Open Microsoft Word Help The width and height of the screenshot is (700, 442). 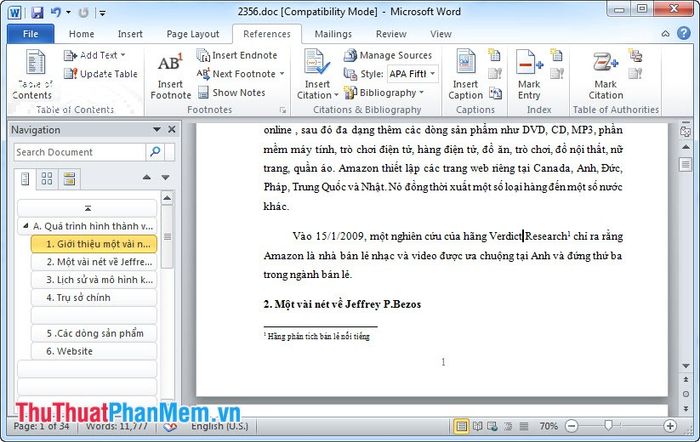(683, 33)
